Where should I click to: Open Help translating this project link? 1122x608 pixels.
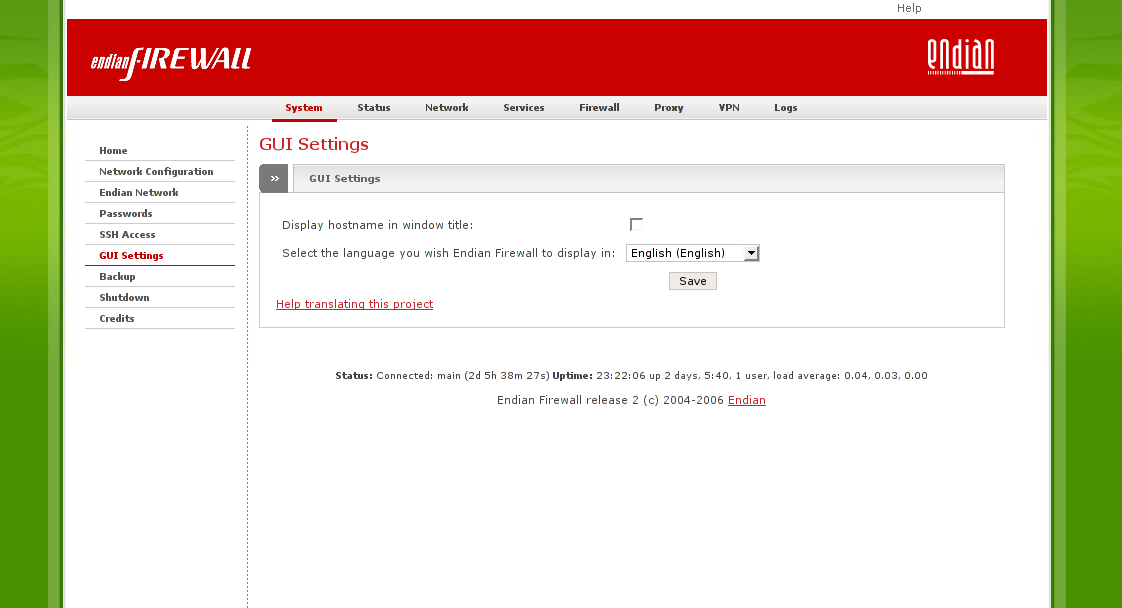point(354,304)
